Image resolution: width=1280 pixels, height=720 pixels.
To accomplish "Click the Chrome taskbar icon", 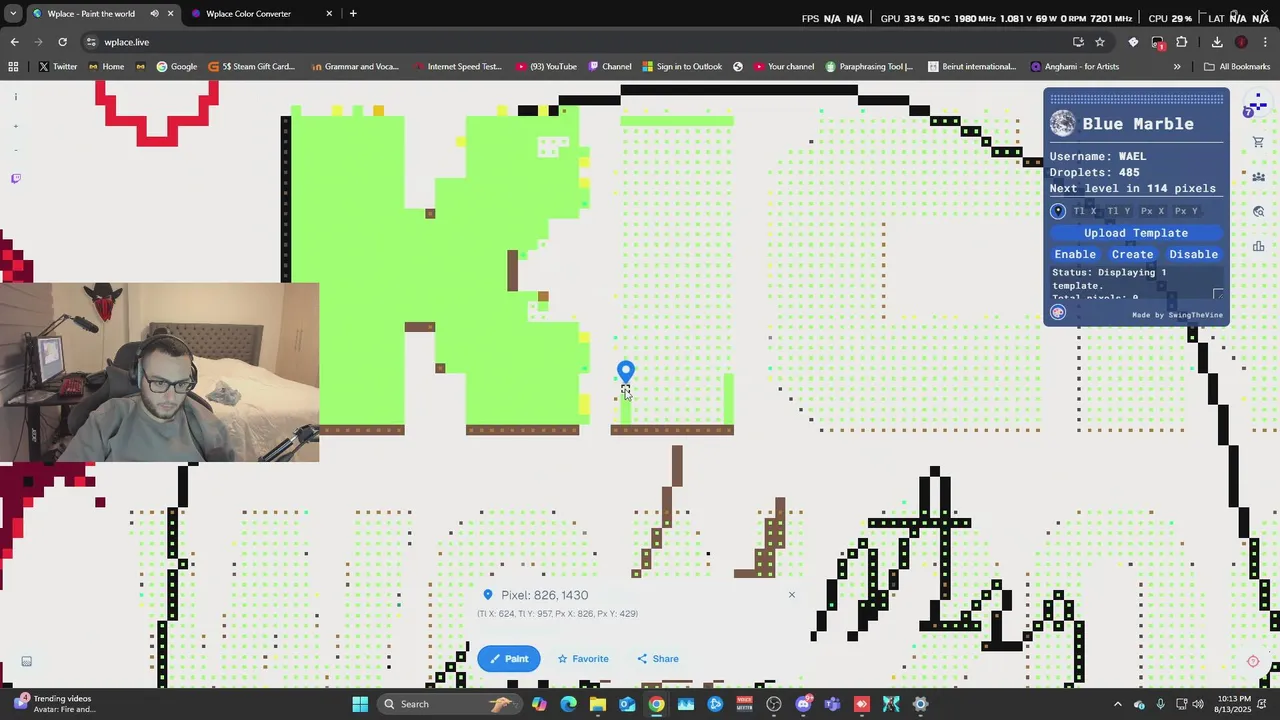I will tap(656, 704).
